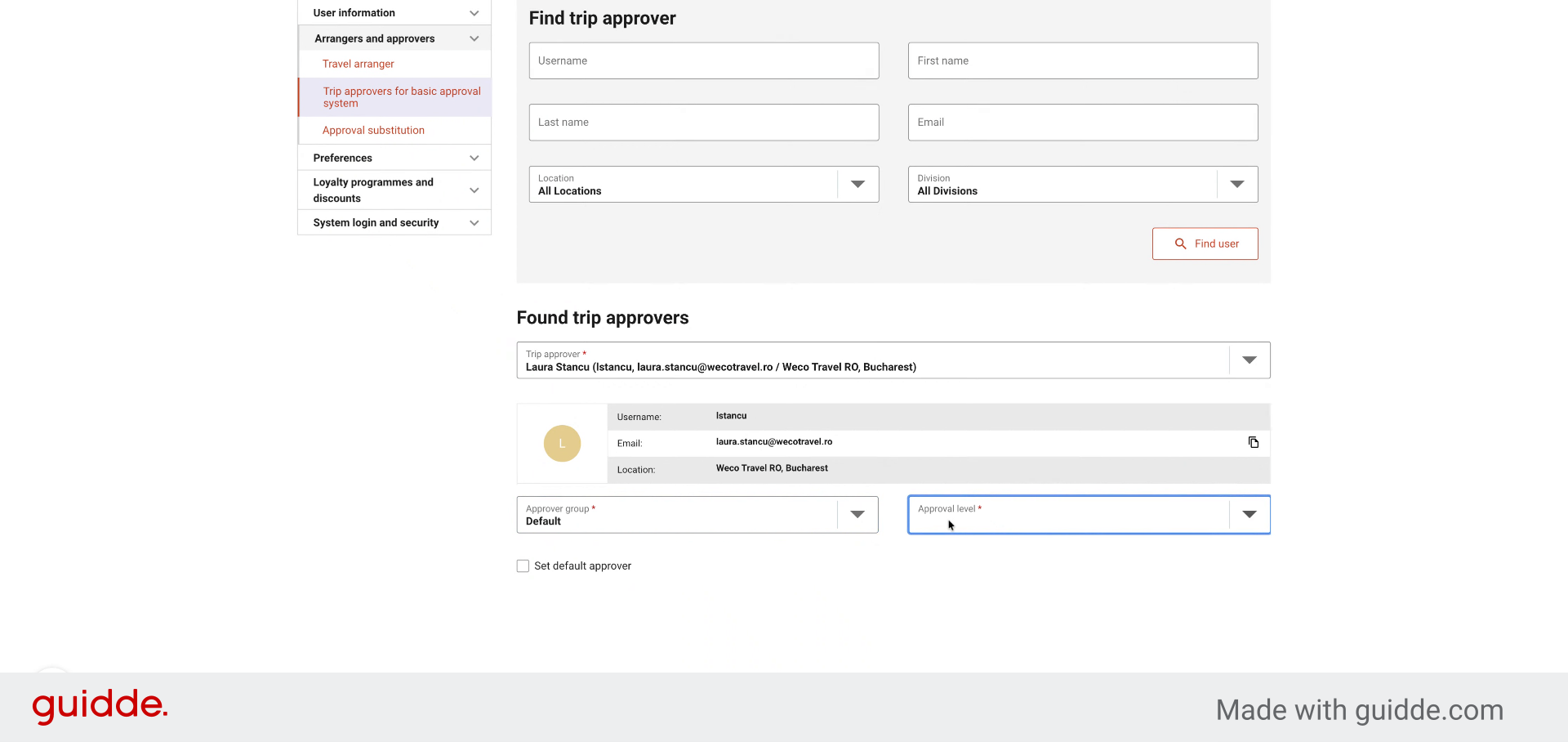Click the L user avatar circle
This screenshot has width=1568, height=742.
point(562,444)
